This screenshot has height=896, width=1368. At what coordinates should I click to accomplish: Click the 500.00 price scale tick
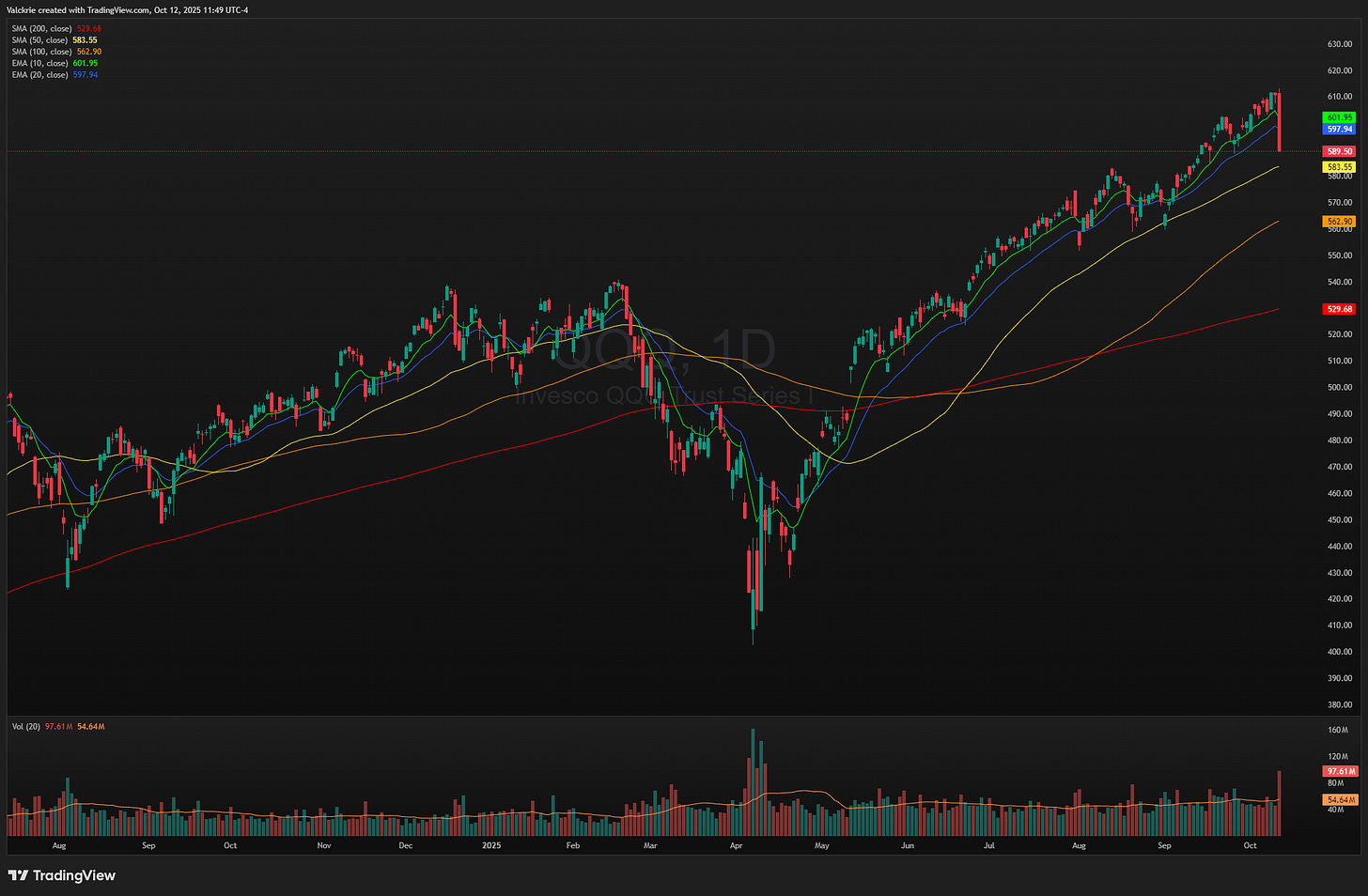tap(1340, 387)
